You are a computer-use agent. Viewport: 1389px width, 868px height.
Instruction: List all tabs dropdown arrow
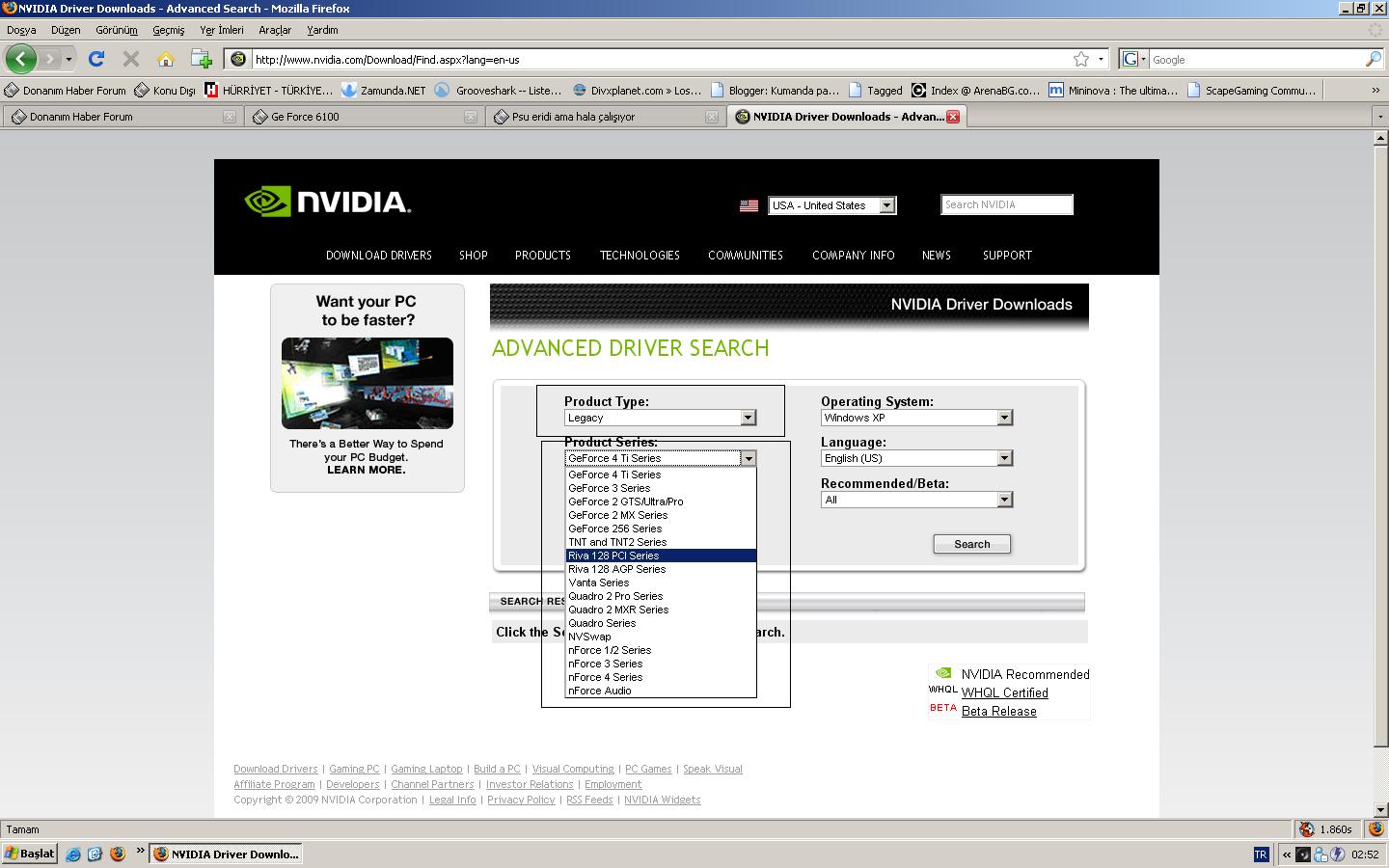[x=1380, y=117]
